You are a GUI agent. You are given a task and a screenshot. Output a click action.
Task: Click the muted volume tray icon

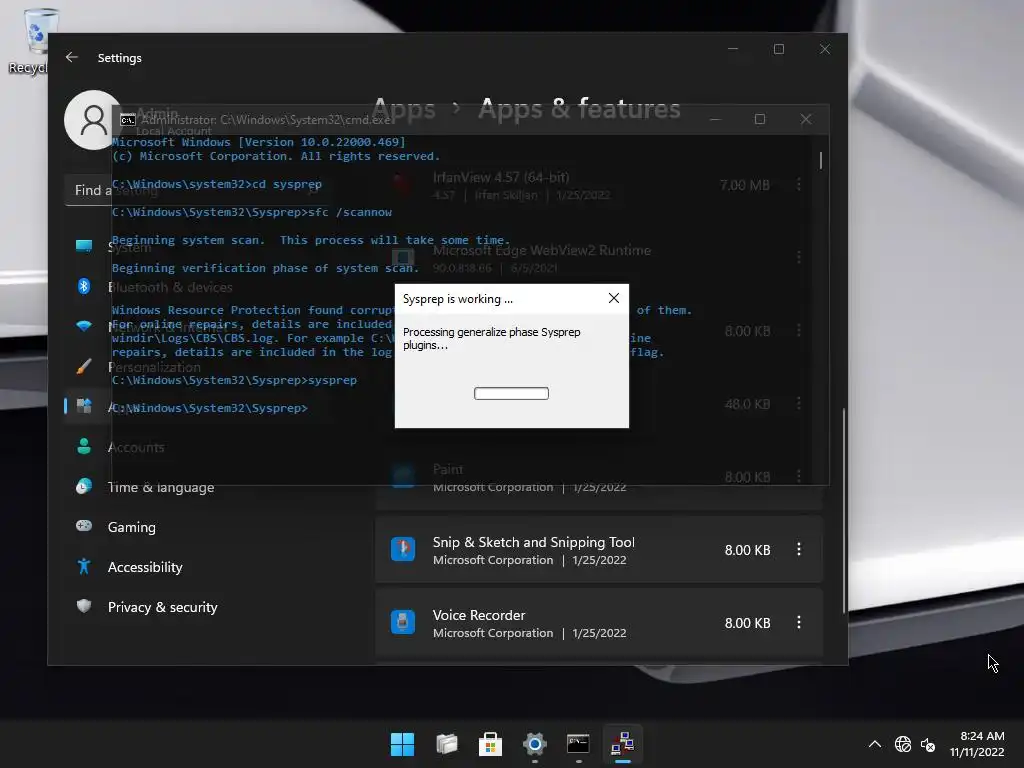pyautogui.click(x=927, y=744)
